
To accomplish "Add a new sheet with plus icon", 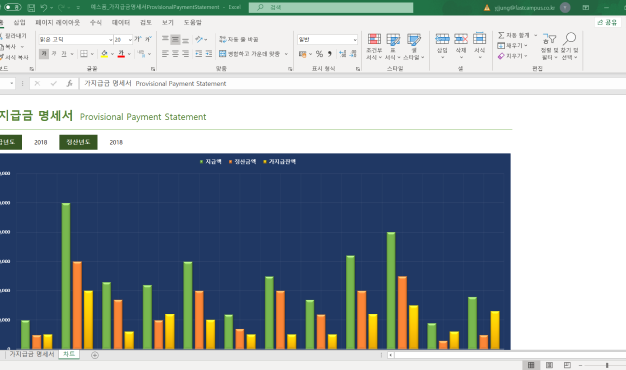I will click(95, 355).
